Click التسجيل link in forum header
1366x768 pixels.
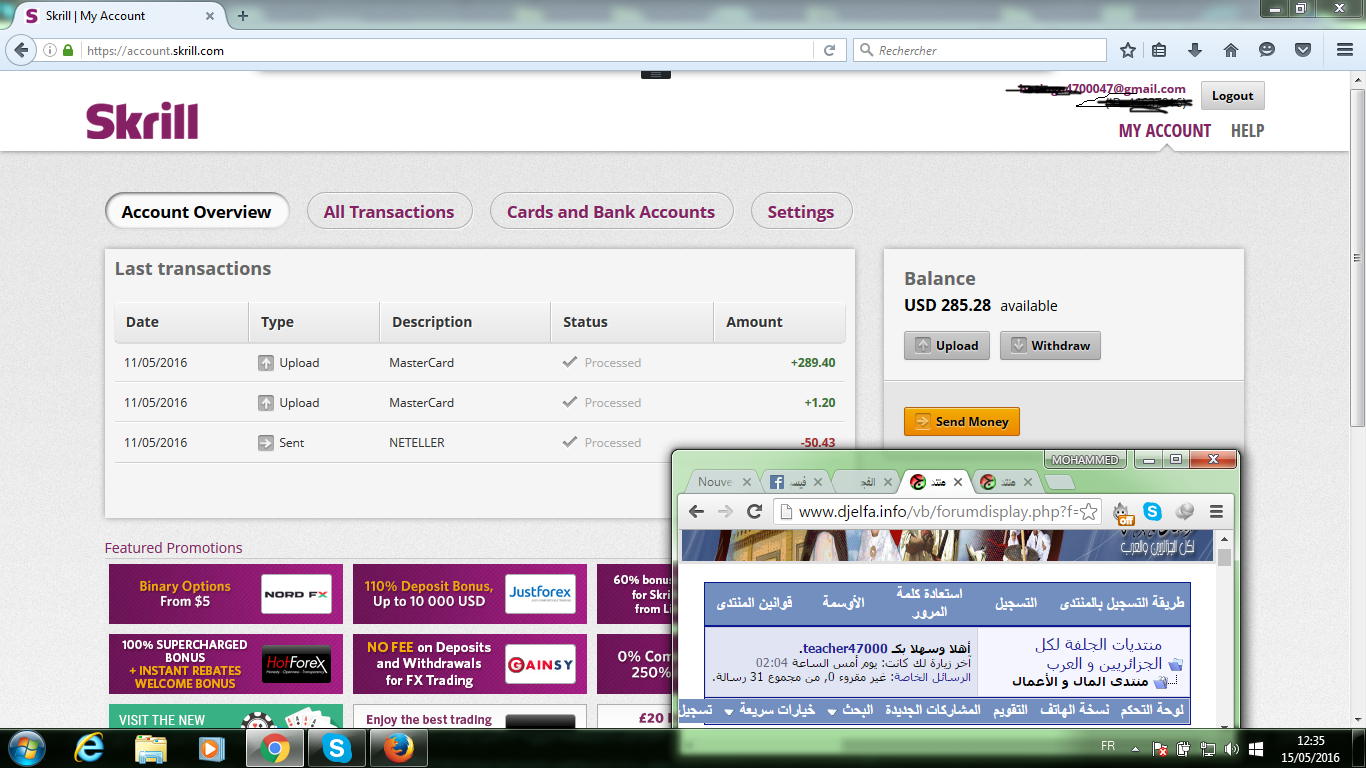click(1016, 603)
